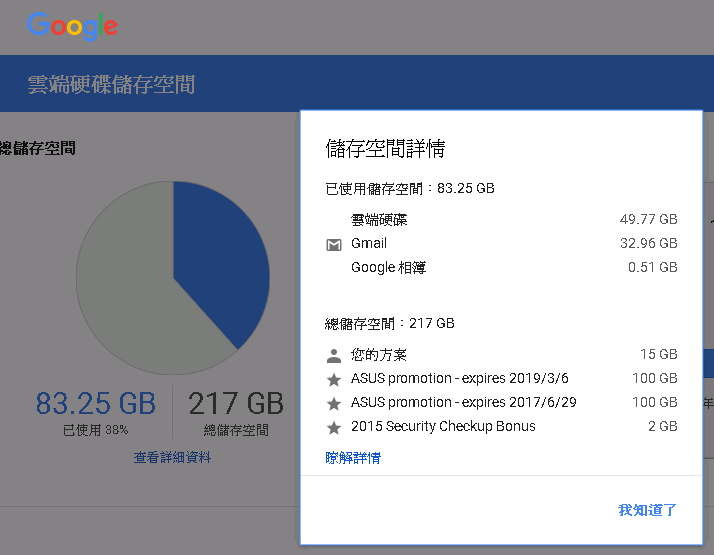Click the blue used-space pie slice
The image size is (714, 555).
tap(219, 255)
